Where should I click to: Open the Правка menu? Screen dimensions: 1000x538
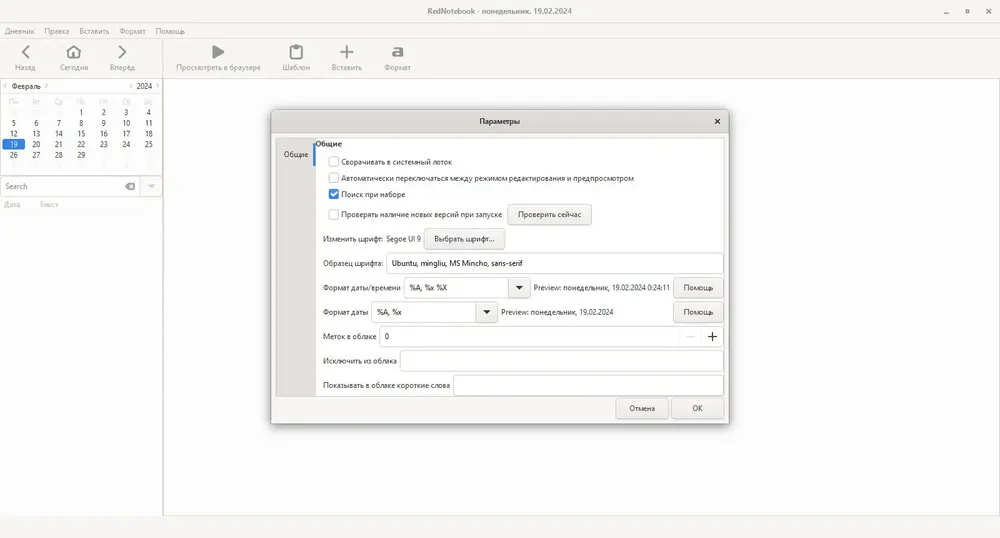click(x=57, y=31)
